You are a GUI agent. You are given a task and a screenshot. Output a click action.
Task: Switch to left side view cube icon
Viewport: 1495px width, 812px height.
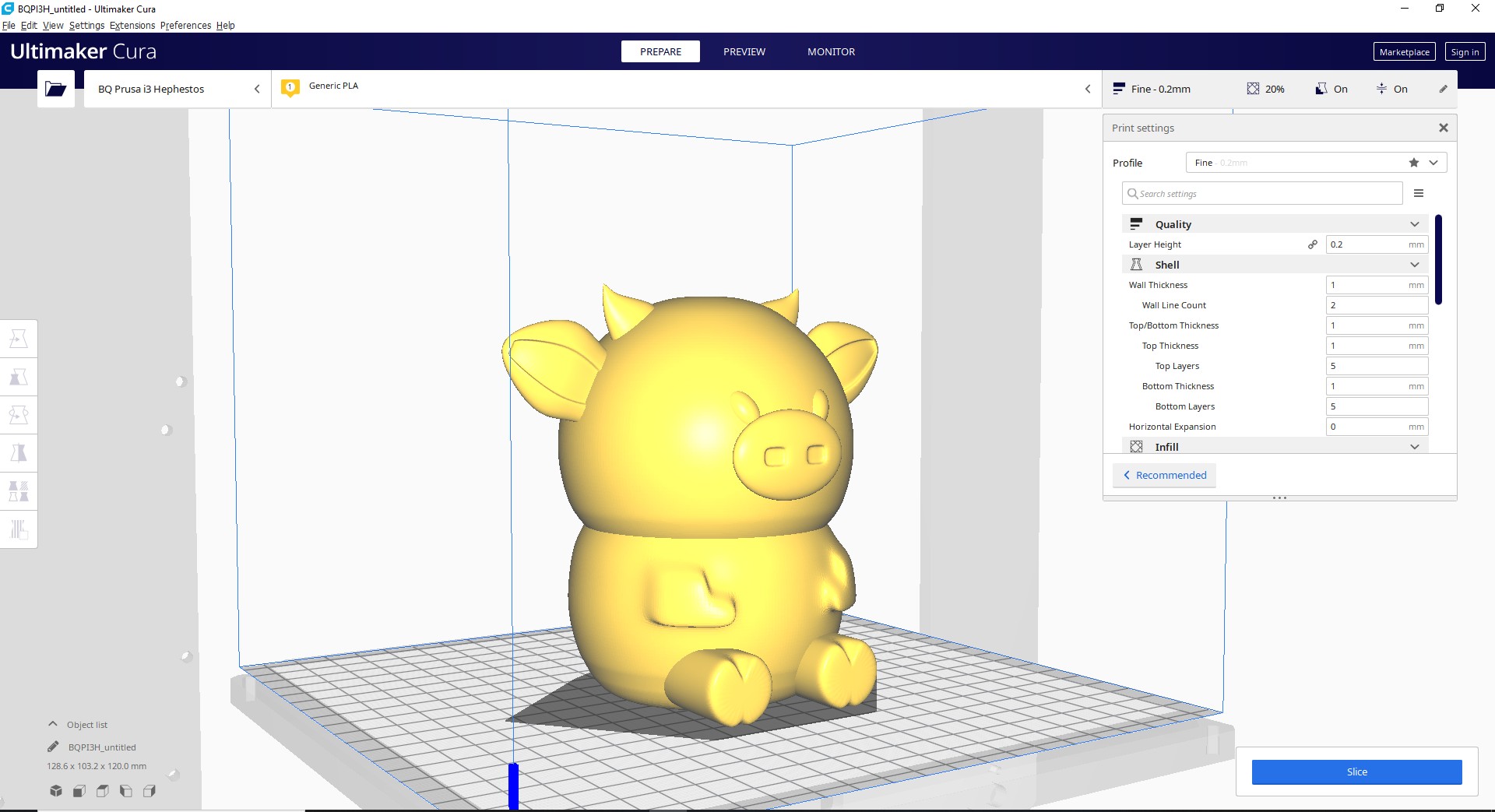pos(126,791)
